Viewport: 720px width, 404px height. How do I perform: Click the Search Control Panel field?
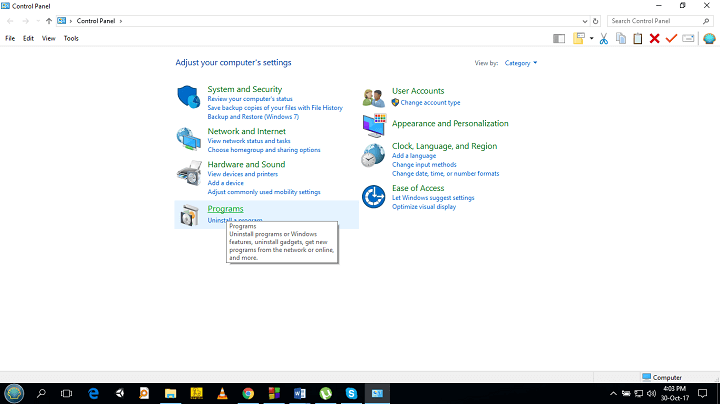point(656,20)
